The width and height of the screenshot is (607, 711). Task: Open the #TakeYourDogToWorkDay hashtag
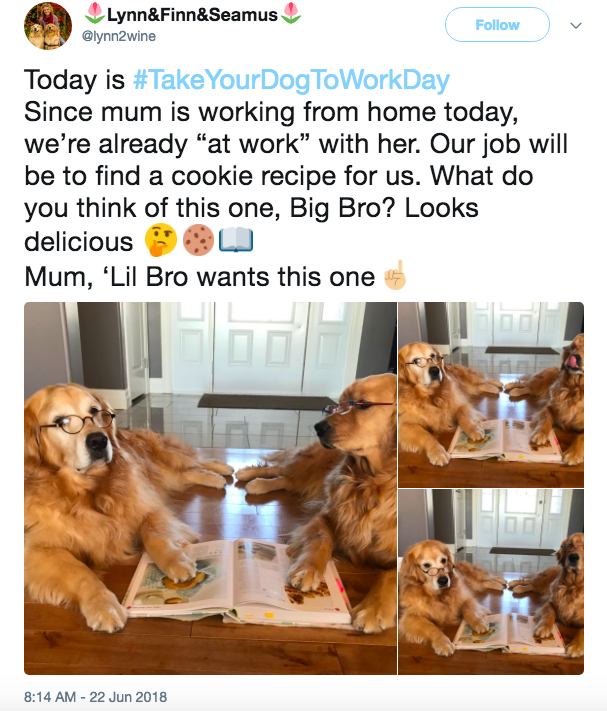pyautogui.click(x=291, y=80)
